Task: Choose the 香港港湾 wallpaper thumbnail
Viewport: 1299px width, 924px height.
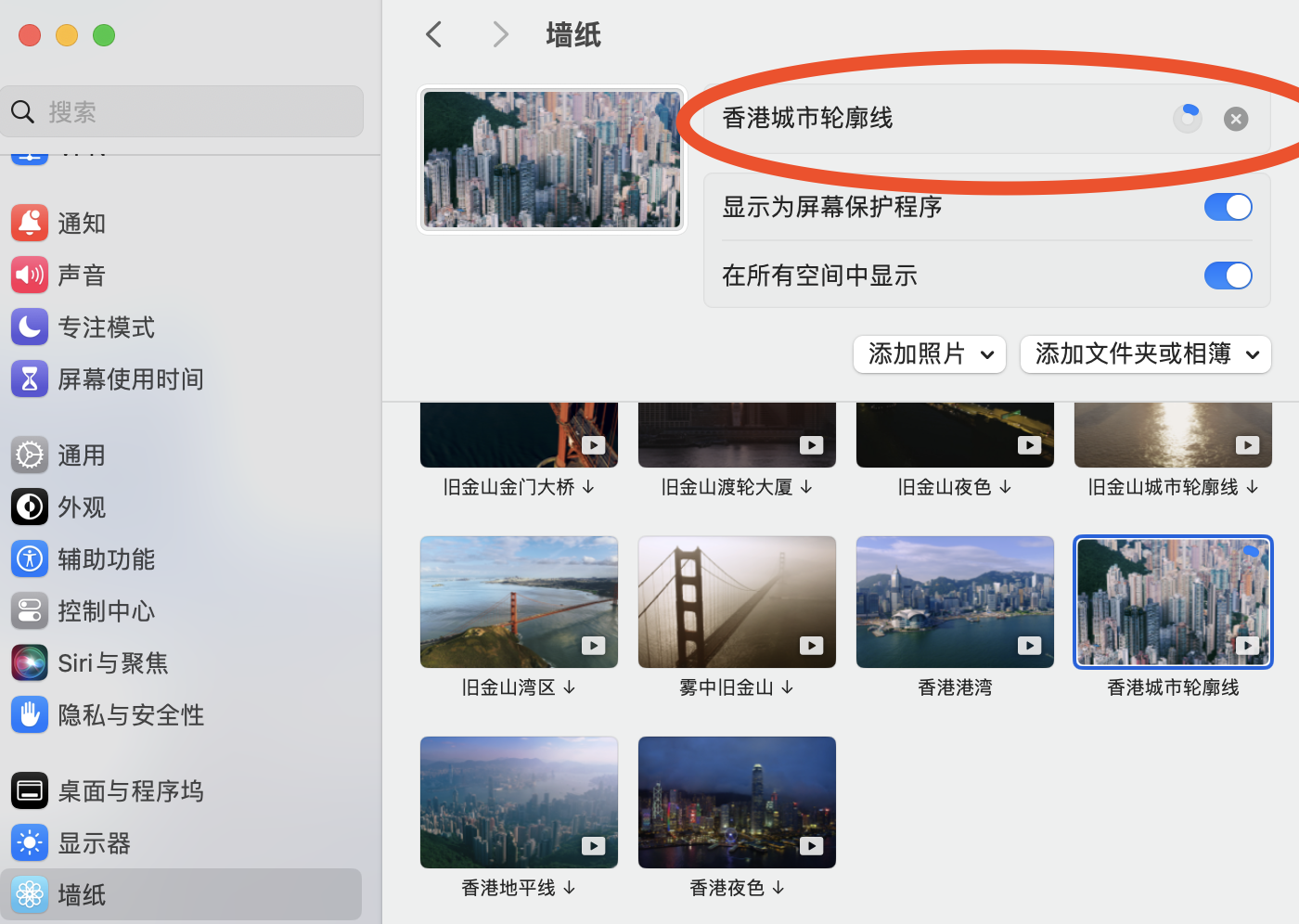Action: coord(955,602)
